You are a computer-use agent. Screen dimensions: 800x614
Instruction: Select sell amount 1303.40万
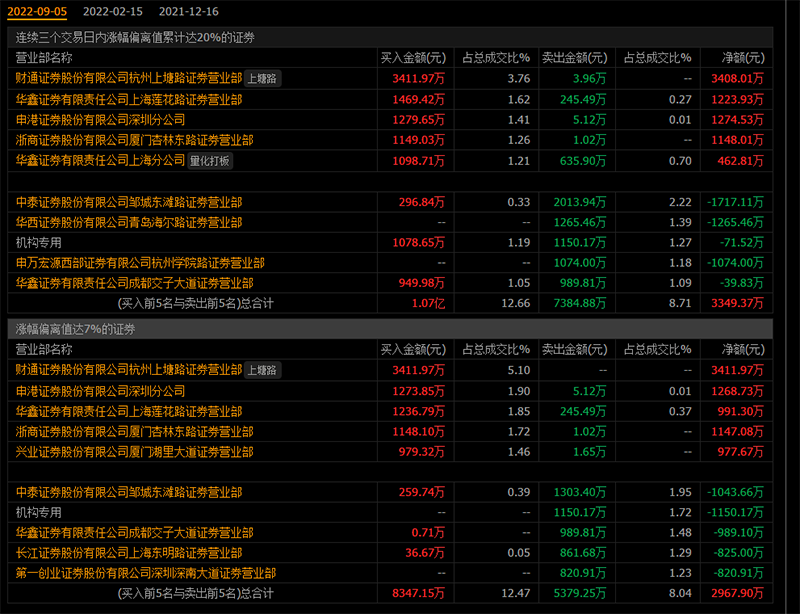tap(580, 492)
